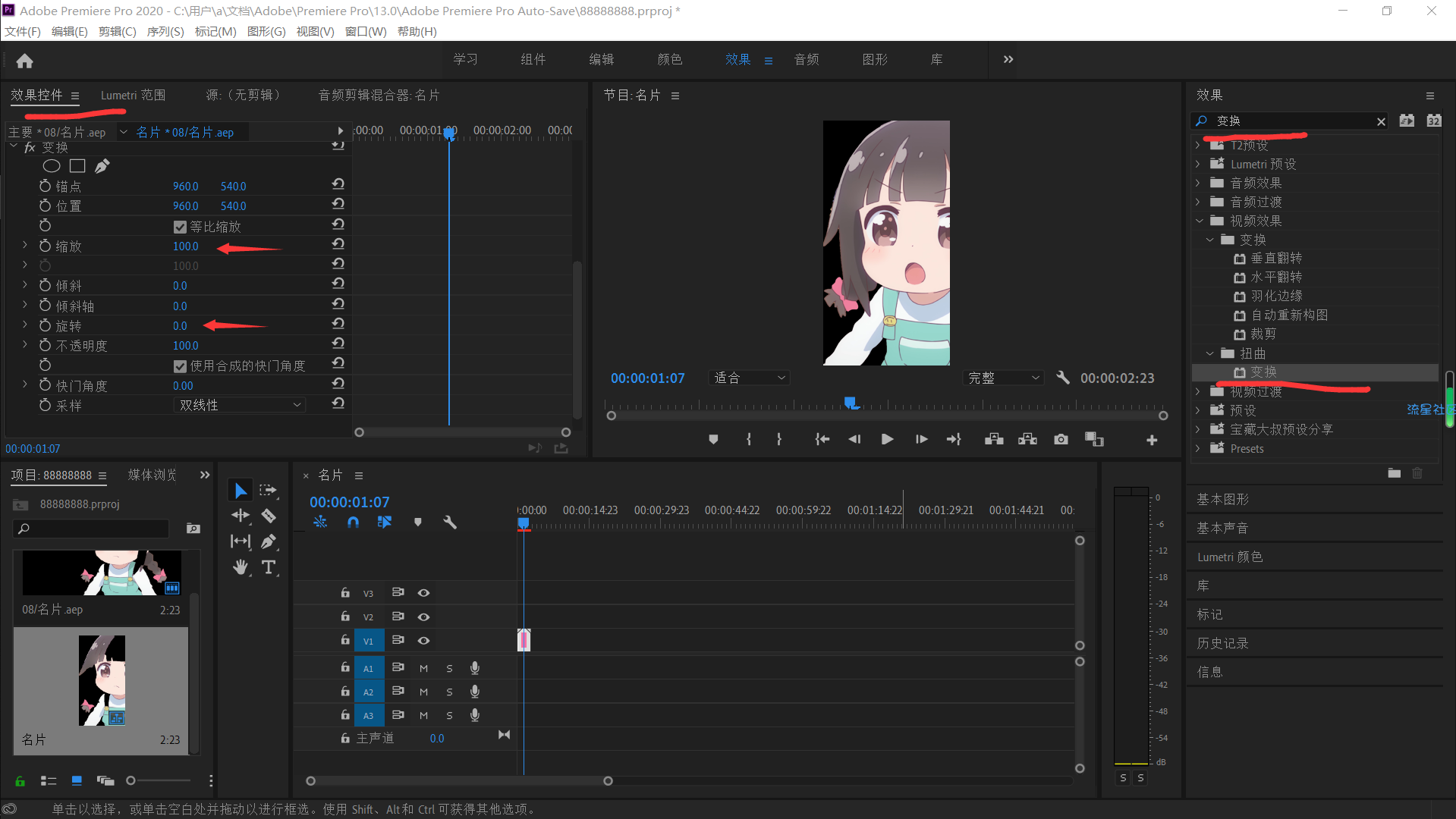Select the Selection tool arrow

tap(241, 491)
